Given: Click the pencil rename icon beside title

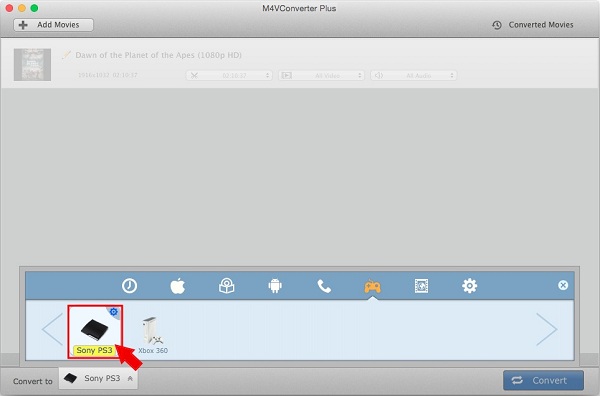Looking at the screenshot, I should 67,55.
